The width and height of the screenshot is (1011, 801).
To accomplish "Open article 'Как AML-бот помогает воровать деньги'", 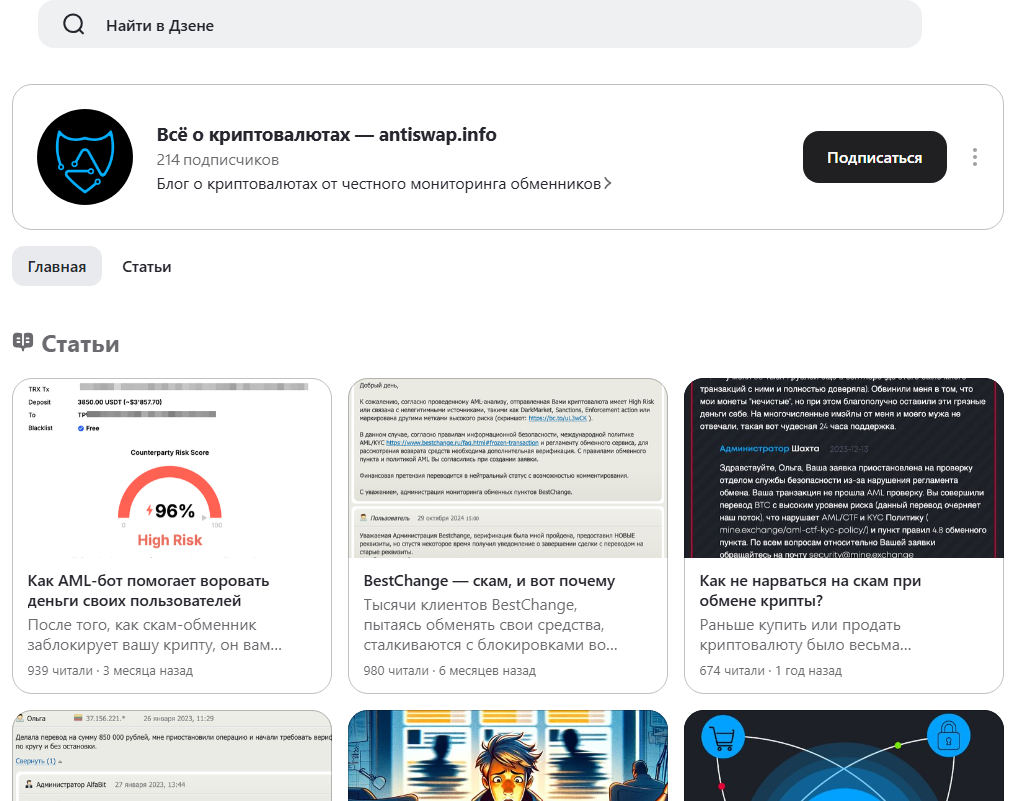I will [148, 591].
